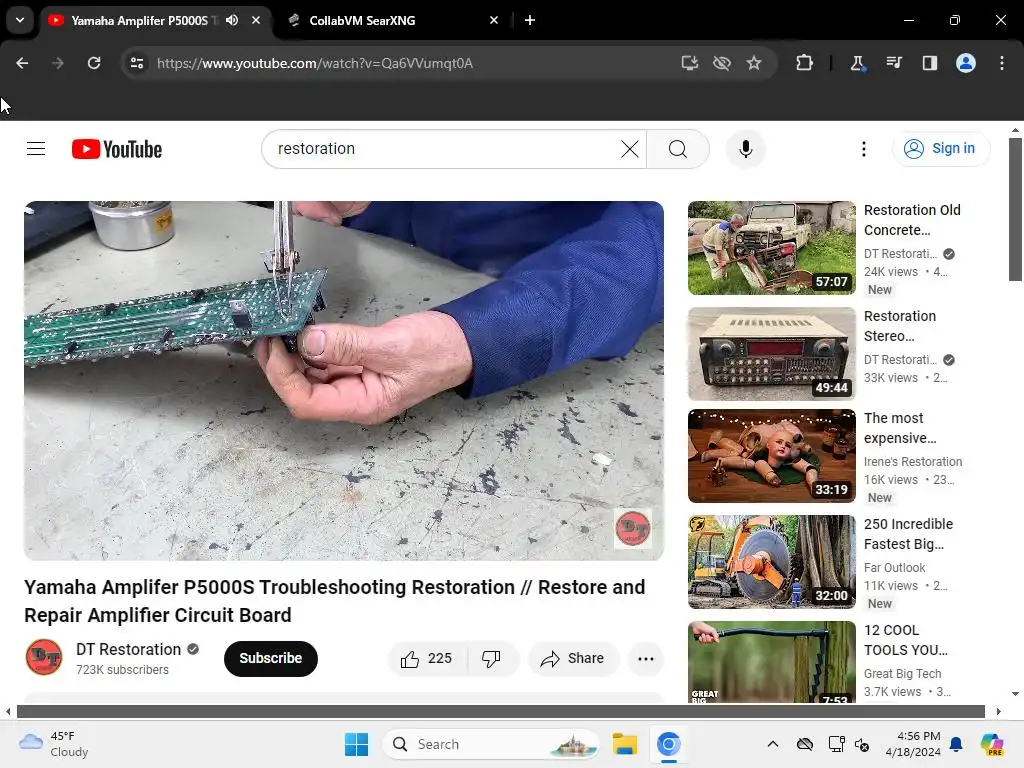Open YouTube settings three-dot menu
Screen dimensions: 1024x768
863,149
